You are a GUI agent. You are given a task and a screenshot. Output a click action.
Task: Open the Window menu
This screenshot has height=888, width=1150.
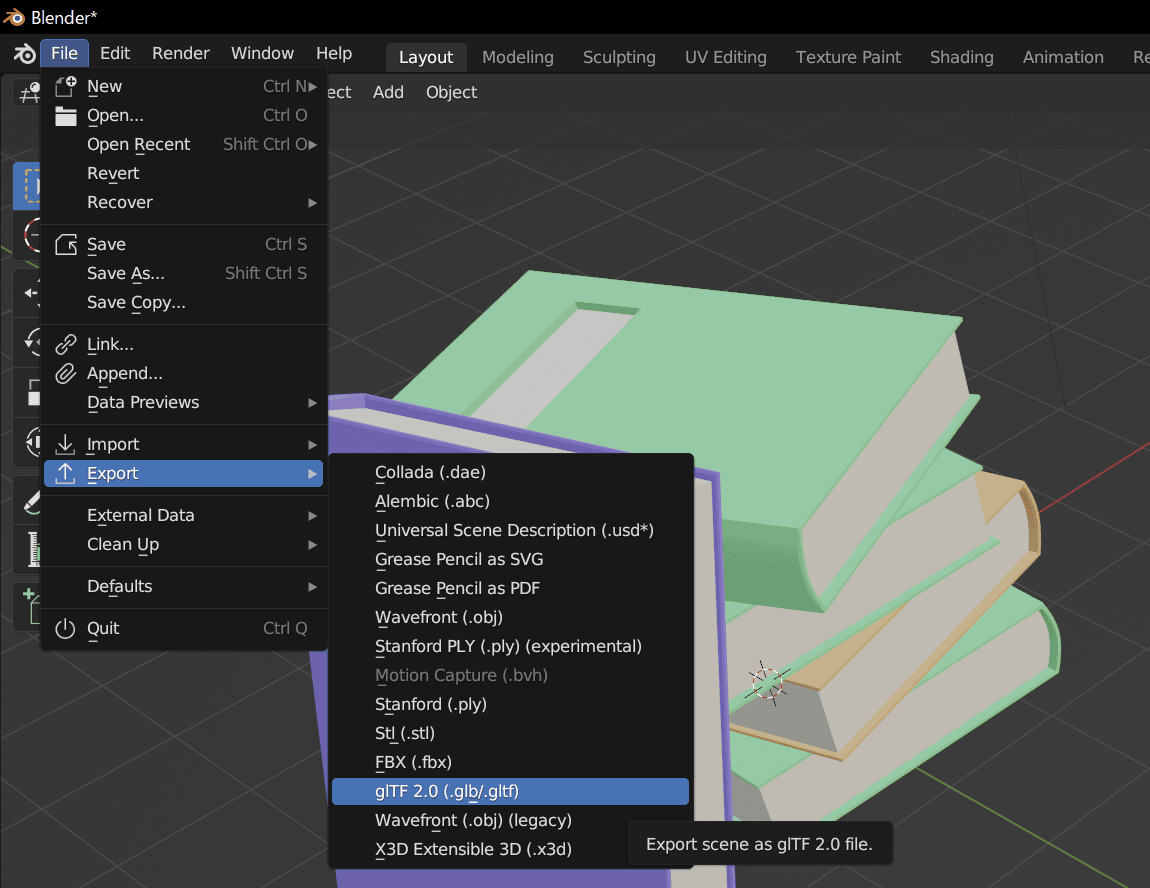click(x=262, y=54)
